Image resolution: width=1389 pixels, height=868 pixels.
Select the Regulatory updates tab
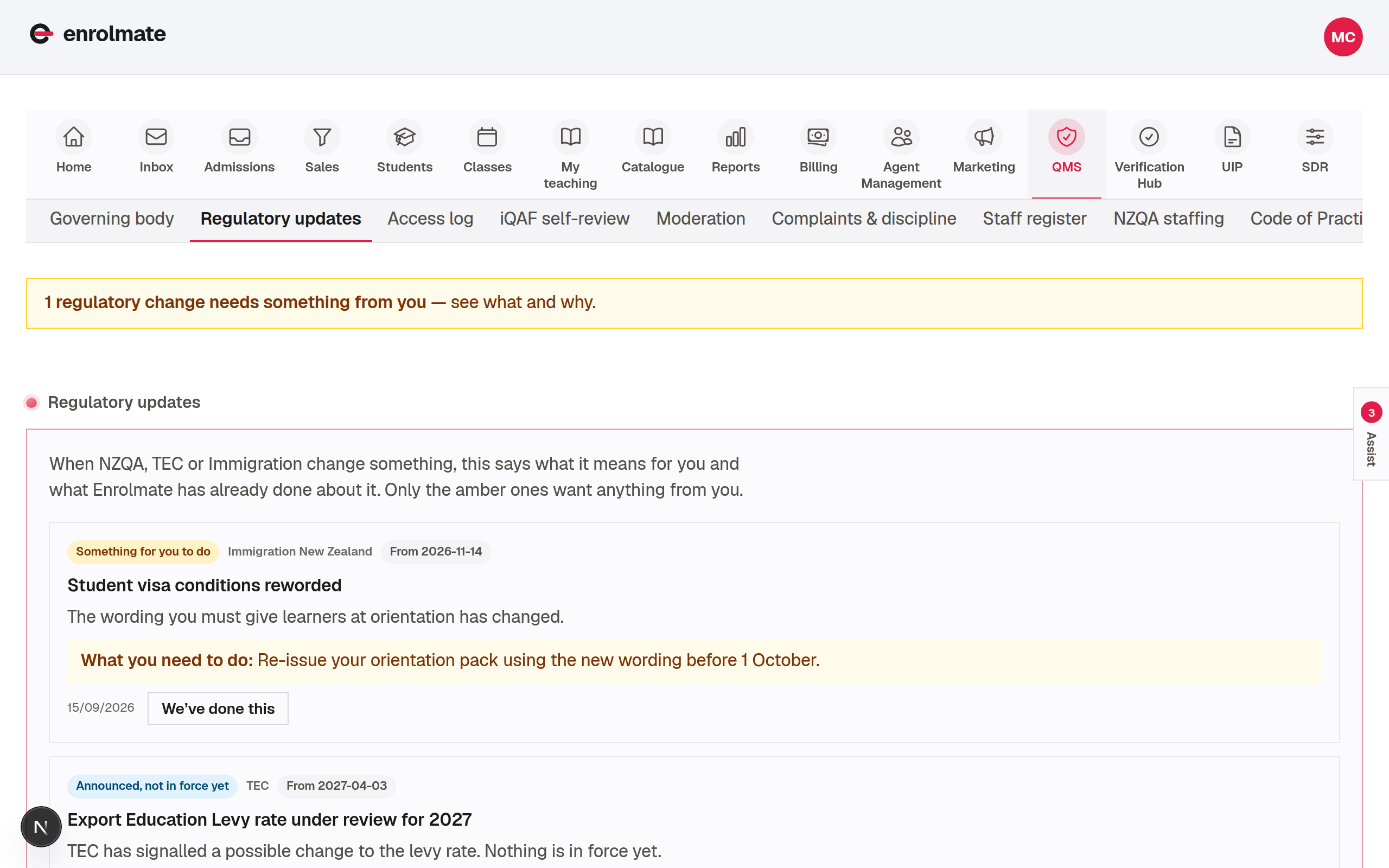click(x=281, y=219)
